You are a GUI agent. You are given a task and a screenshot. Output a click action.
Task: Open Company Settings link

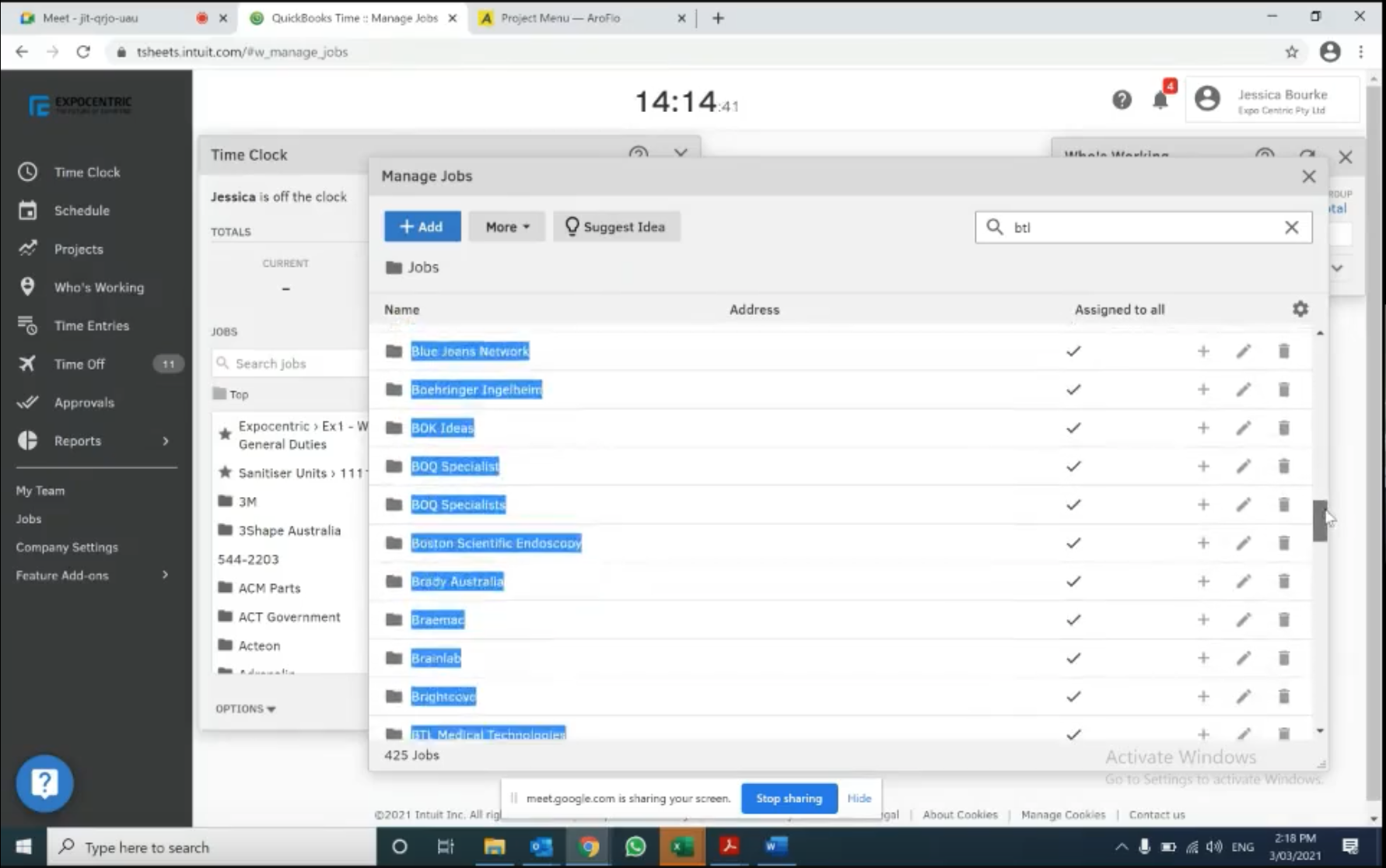(67, 547)
